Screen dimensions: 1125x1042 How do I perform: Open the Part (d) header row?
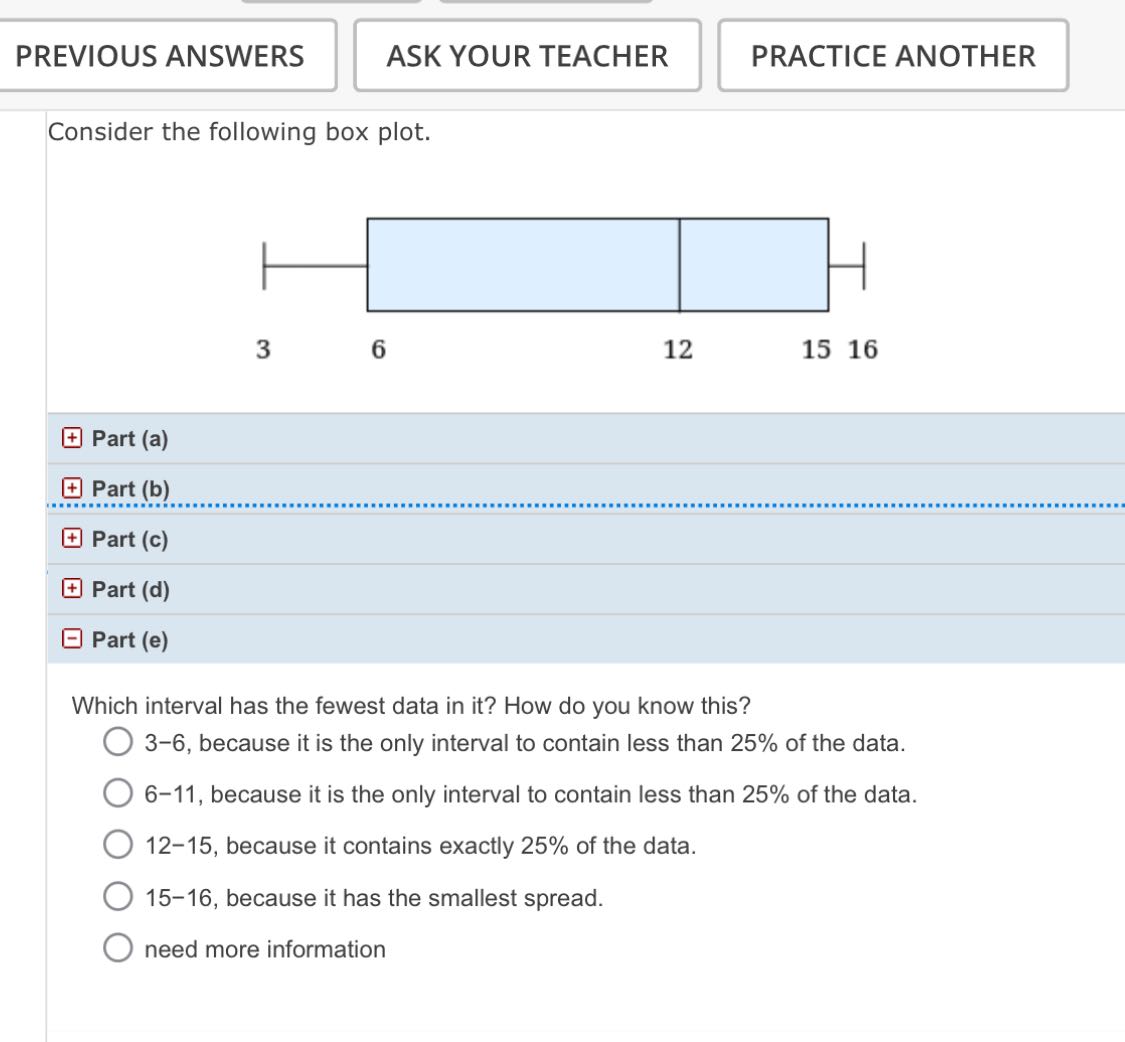128,589
